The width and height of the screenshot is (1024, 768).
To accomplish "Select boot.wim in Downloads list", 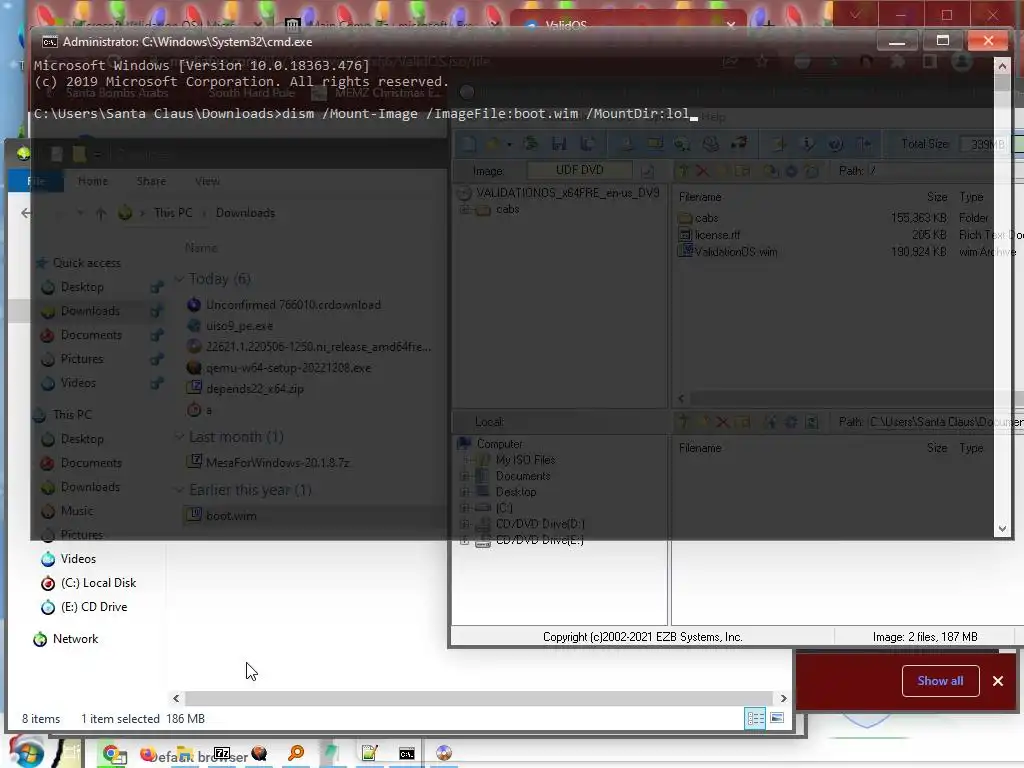I will click(231, 515).
